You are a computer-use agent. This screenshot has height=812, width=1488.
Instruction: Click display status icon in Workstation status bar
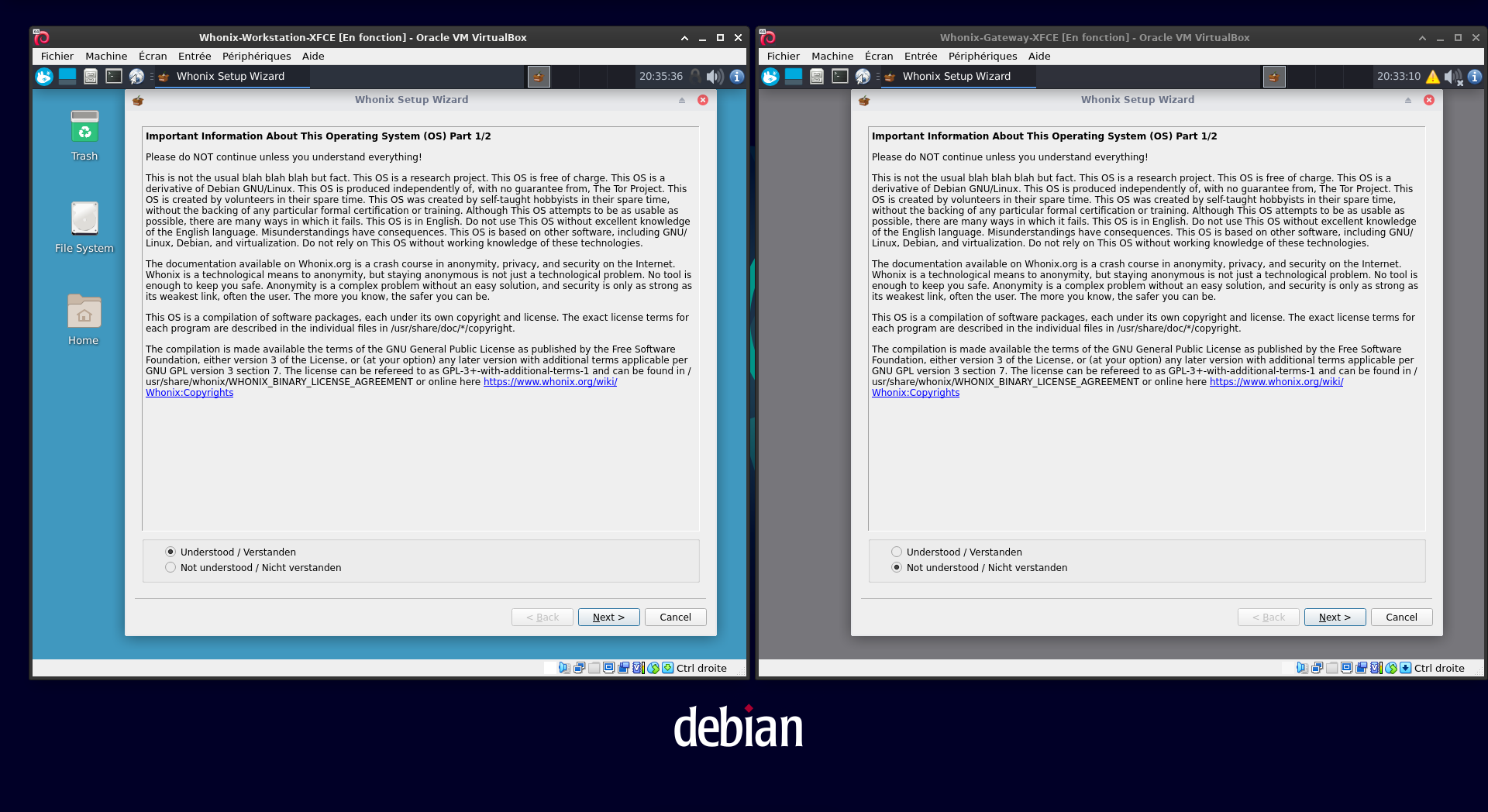[609, 668]
